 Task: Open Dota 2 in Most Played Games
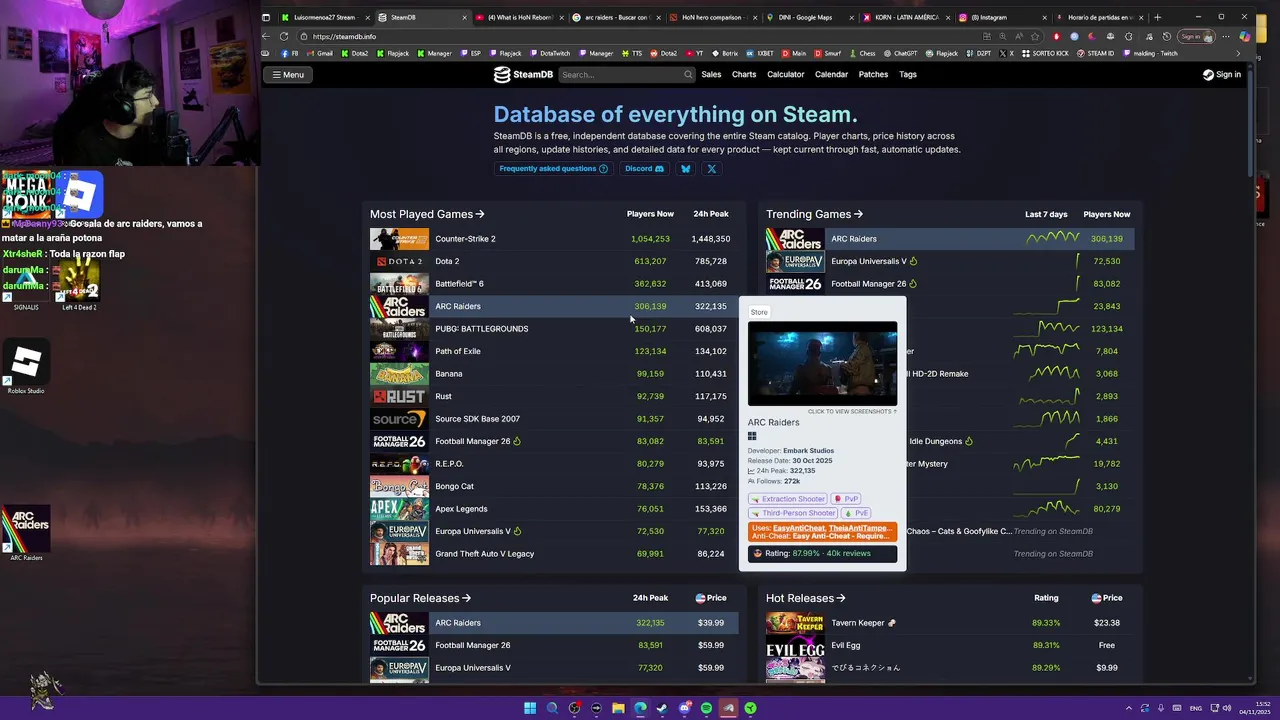coord(554,261)
